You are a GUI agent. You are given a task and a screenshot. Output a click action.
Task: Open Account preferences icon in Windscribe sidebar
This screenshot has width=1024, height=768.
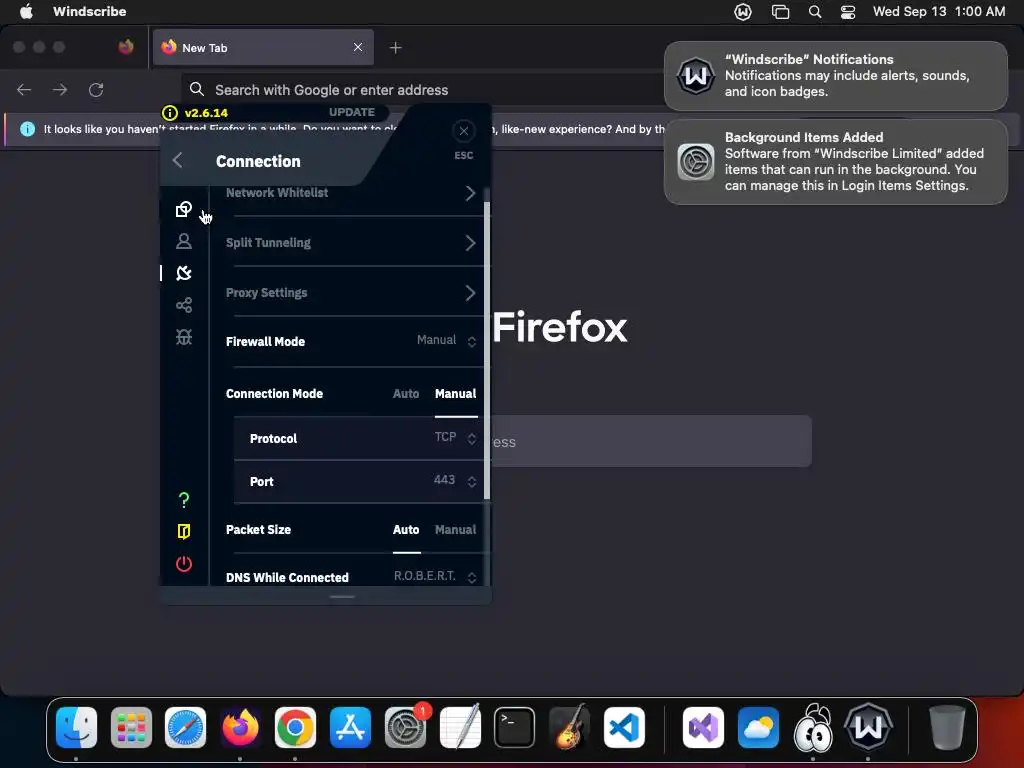[184, 242]
